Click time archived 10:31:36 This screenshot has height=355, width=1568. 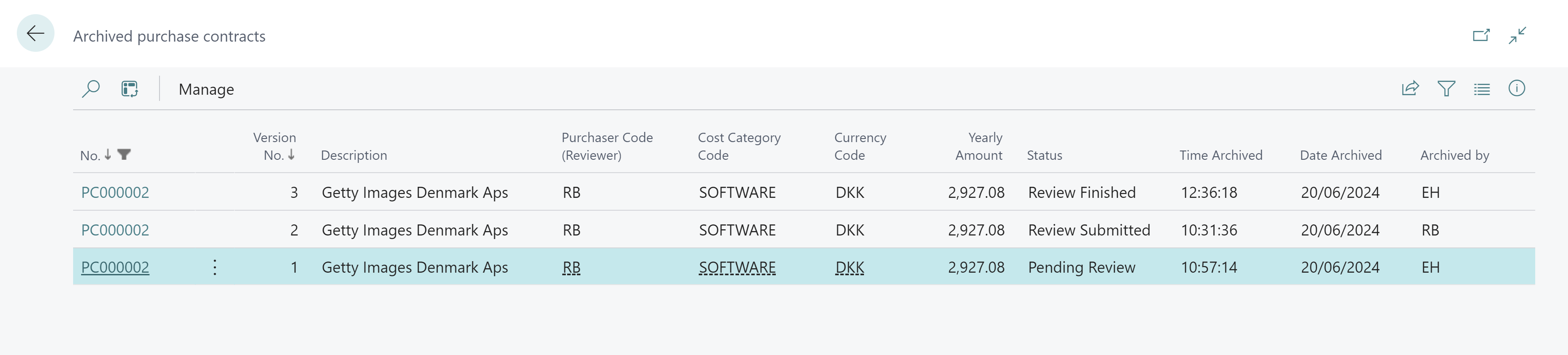click(x=1209, y=230)
